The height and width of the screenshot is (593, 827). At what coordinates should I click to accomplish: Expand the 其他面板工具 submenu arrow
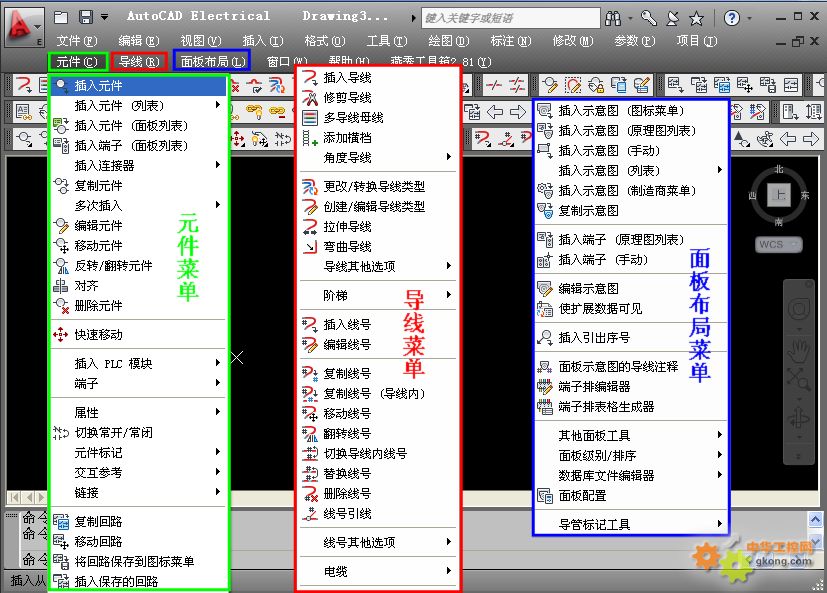(x=720, y=435)
